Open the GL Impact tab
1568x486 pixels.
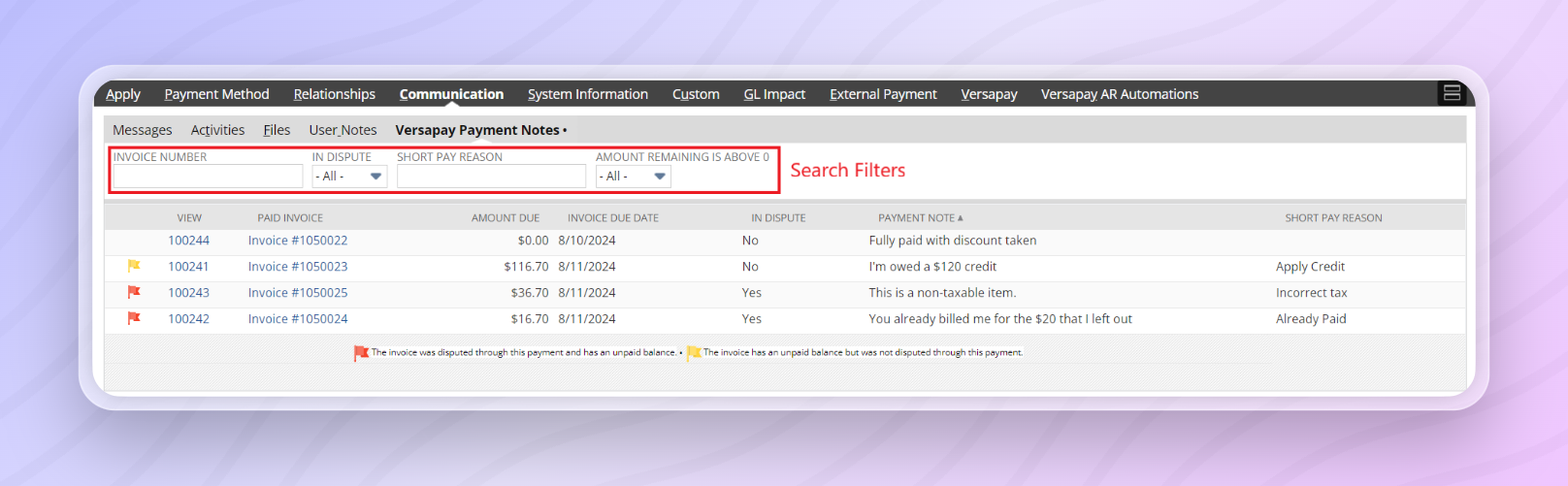[774, 94]
